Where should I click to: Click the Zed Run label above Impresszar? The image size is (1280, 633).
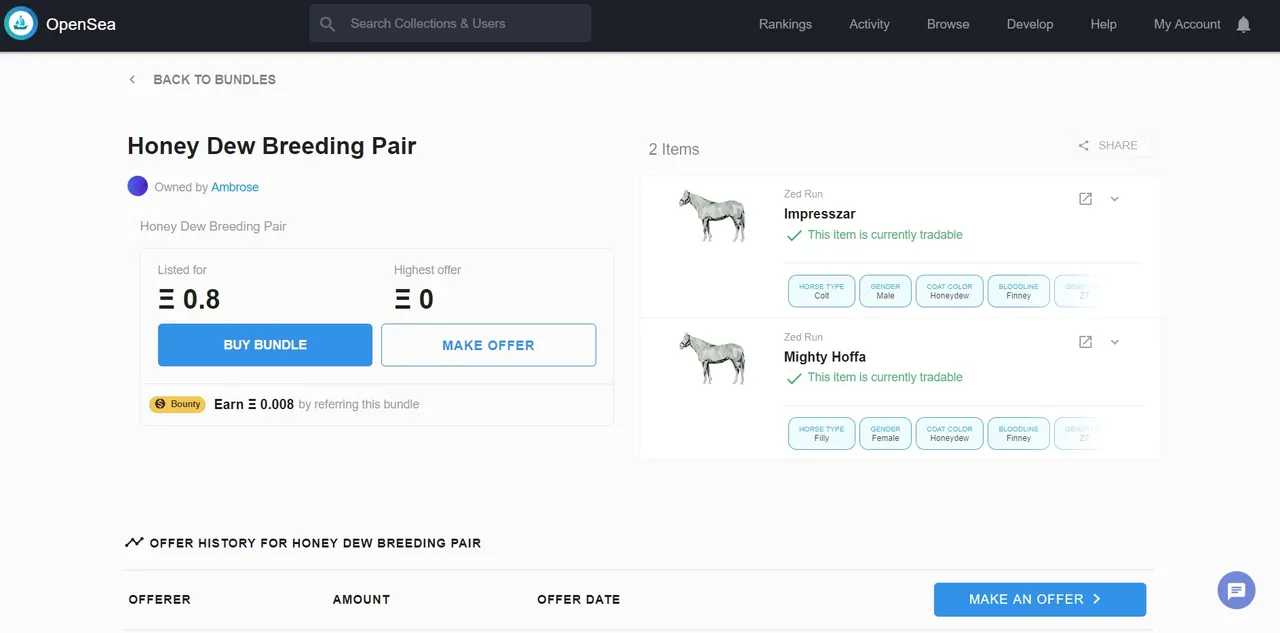803,194
